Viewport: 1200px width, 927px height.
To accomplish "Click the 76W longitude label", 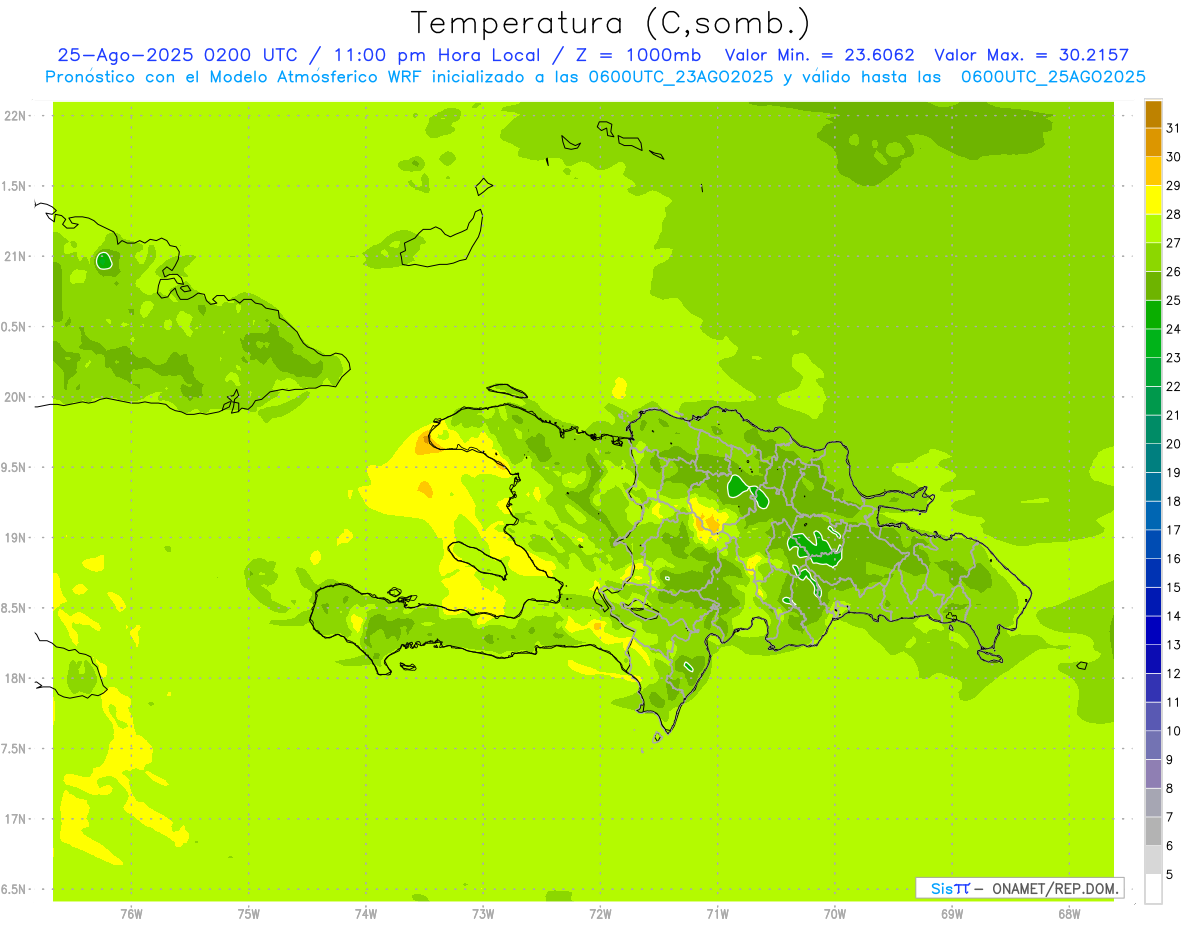I will pyautogui.click(x=131, y=913).
